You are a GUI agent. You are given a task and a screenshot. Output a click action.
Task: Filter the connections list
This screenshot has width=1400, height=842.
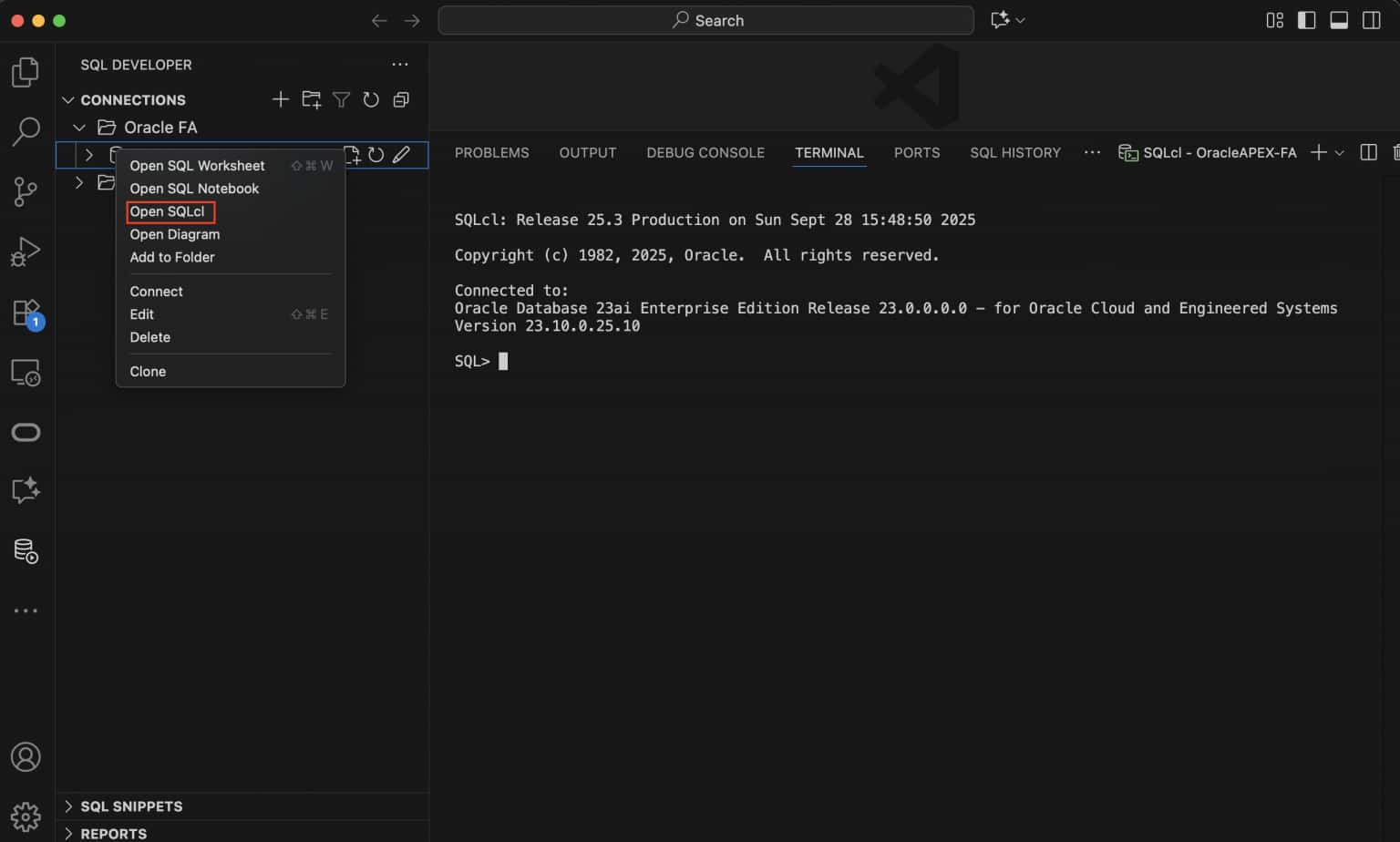click(x=341, y=99)
